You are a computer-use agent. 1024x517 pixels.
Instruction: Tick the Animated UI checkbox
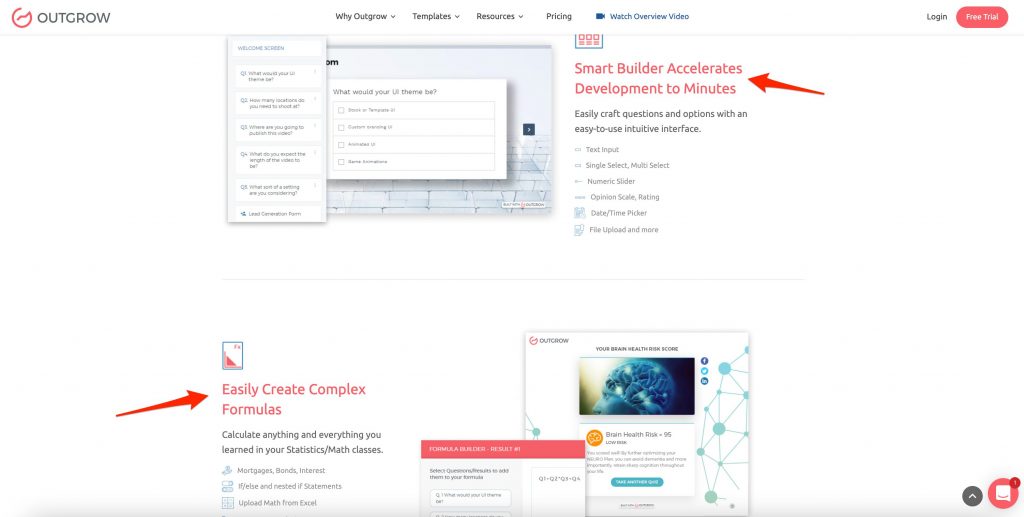[341, 144]
